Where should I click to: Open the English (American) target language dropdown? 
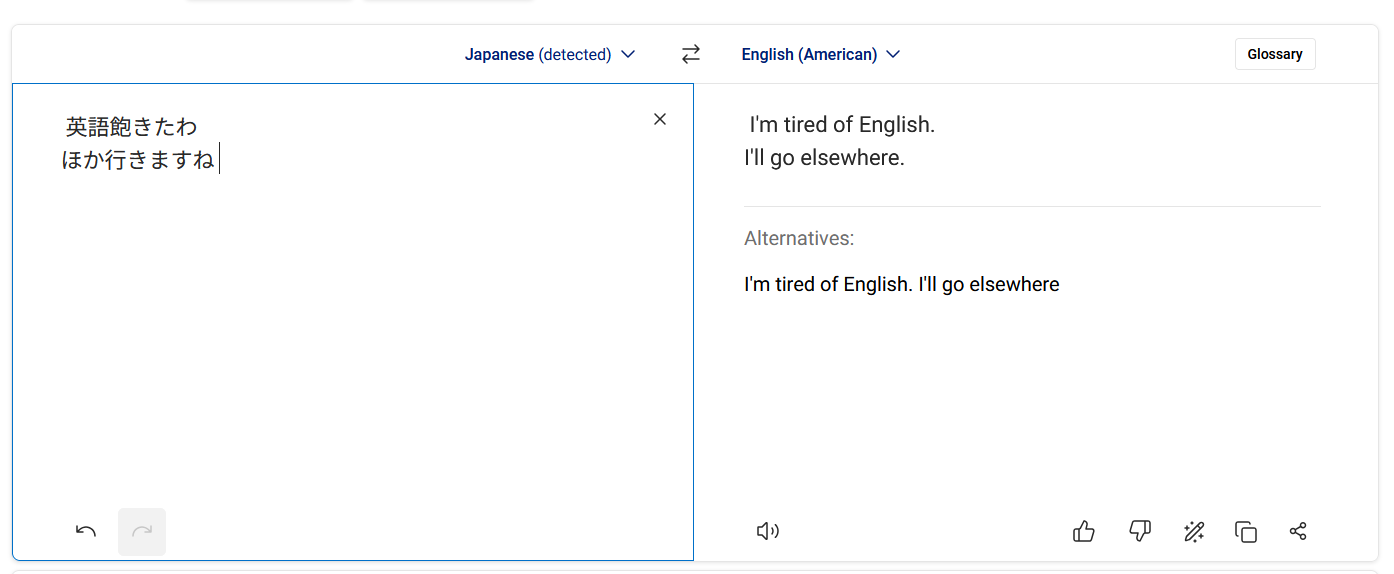pos(820,55)
